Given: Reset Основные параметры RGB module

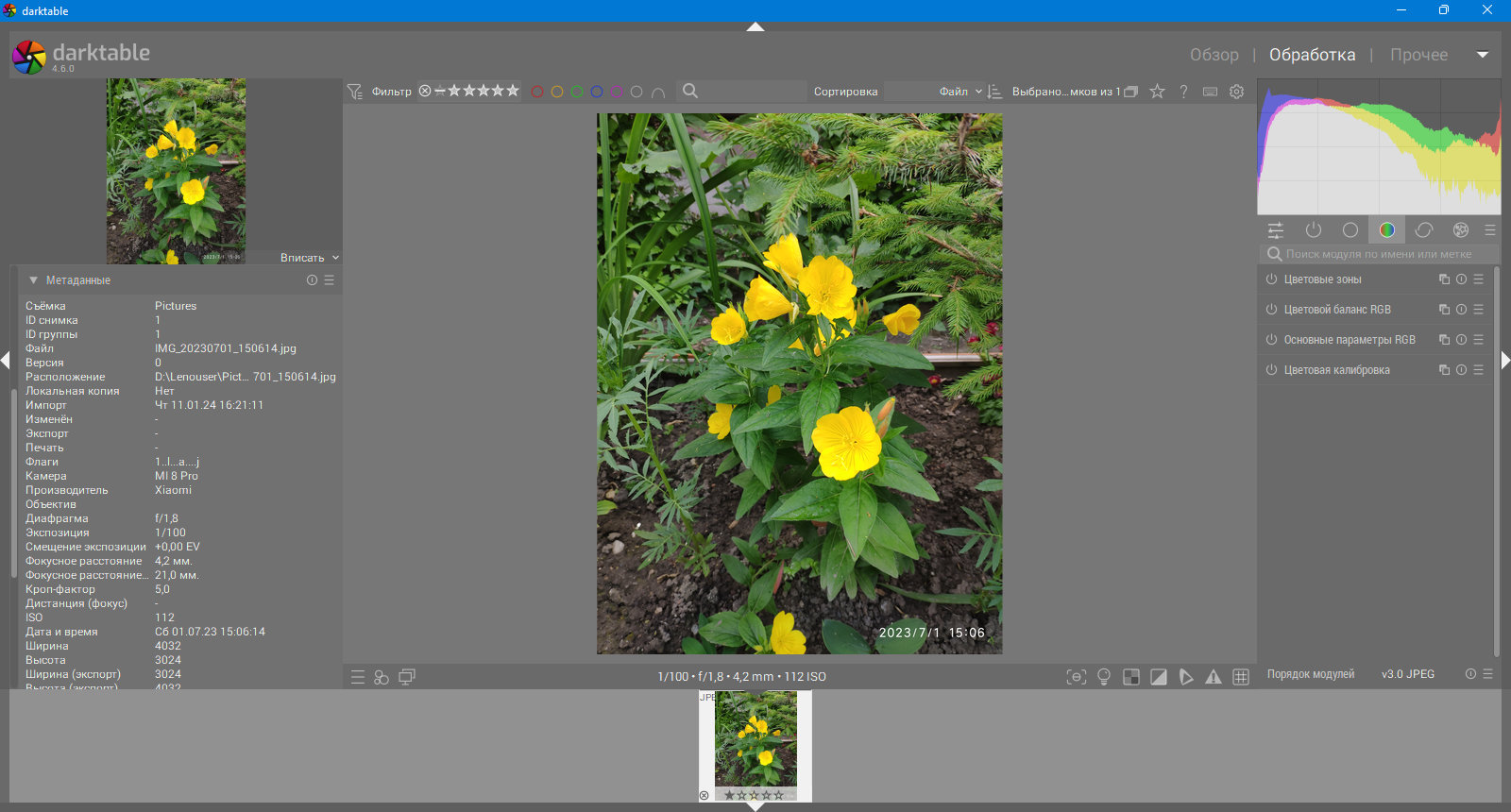Looking at the screenshot, I should point(1461,340).
